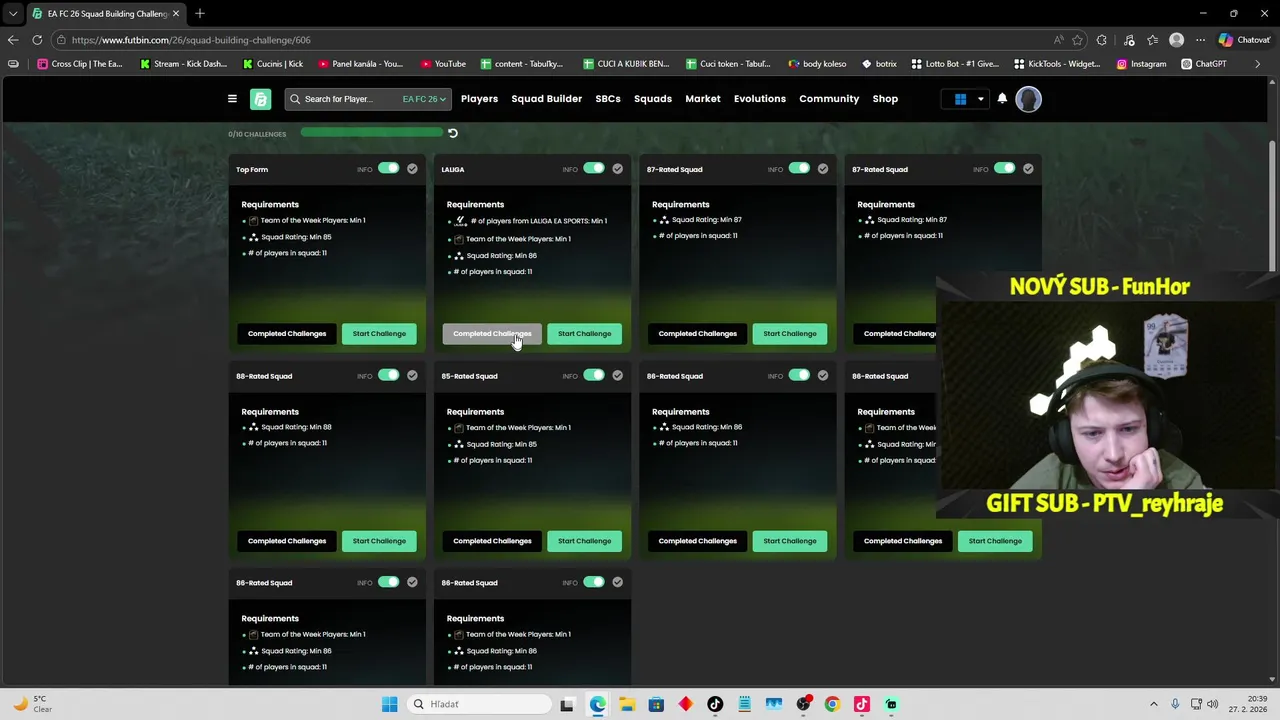The width and height of the screenshot is (1280, 720).
Task: Reset challenge progress with circular arrow icon
Action: pyautogui.click(x=452, y=133)
